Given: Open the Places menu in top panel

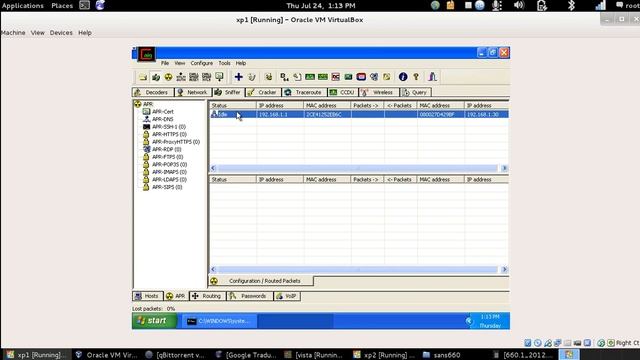Looking at the screenshot, I should (62, 5).
